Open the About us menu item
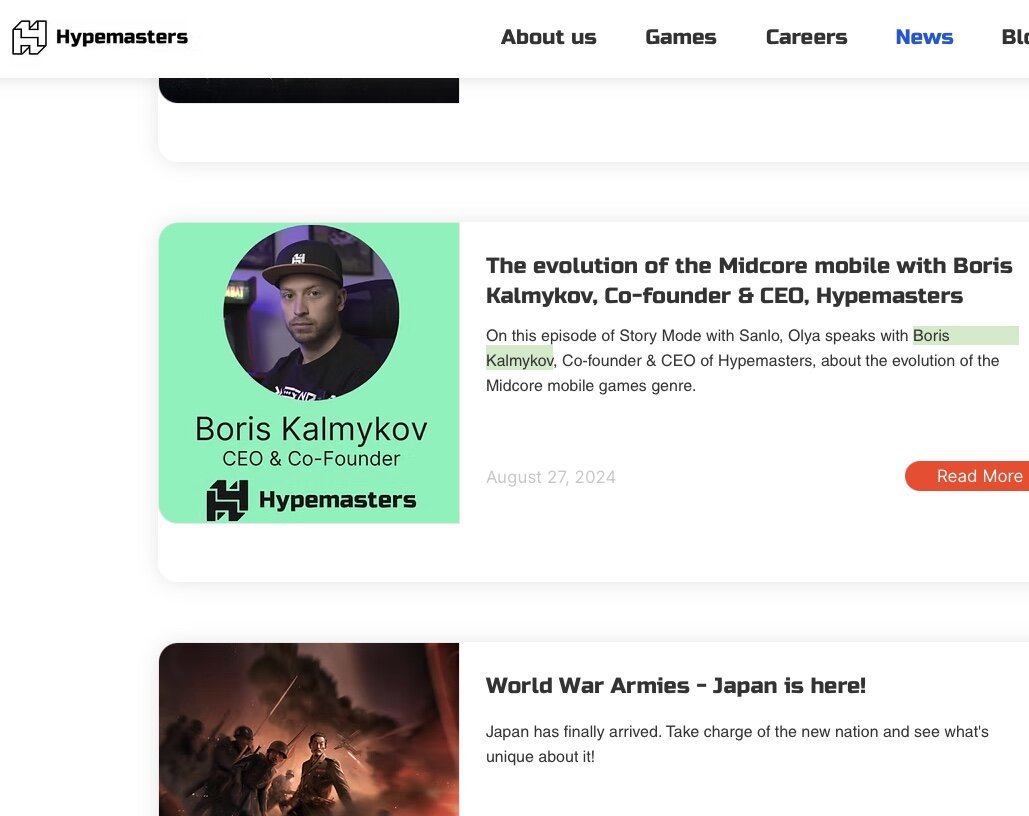This screenshot has height=816, width=1029. coord(549,37)
